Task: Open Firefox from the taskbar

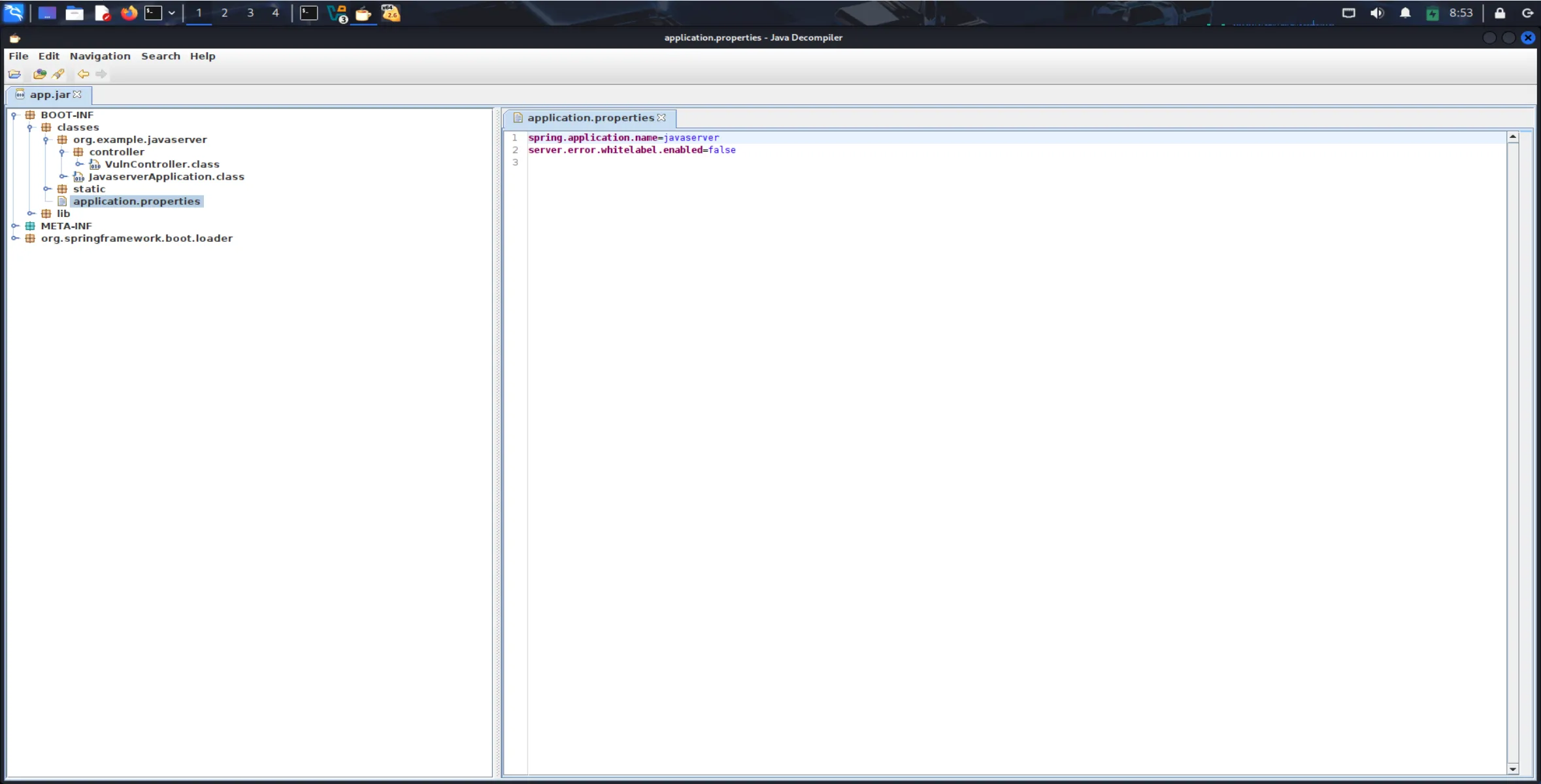Action: tap(129, 13)
